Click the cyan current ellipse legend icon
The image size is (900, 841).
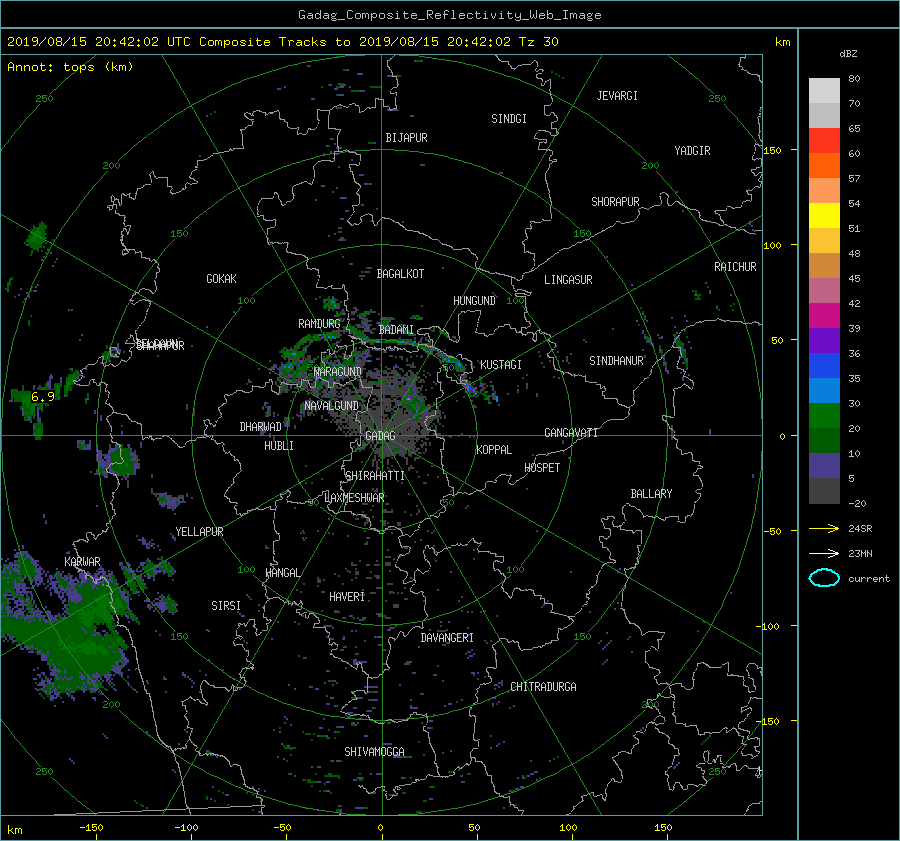824,578
